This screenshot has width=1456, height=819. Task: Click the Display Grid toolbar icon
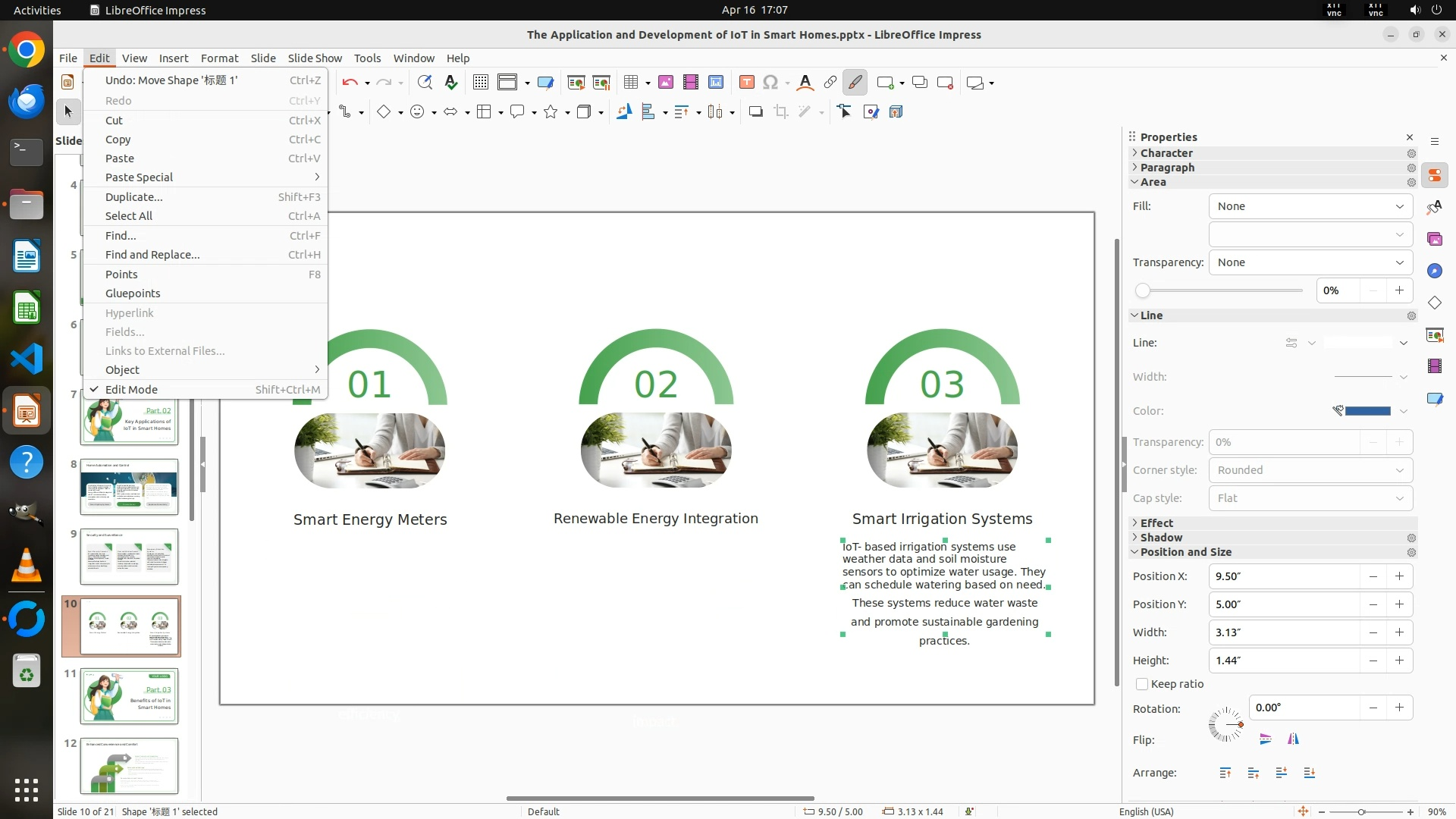pyautogui.click(x=480, y=83)
